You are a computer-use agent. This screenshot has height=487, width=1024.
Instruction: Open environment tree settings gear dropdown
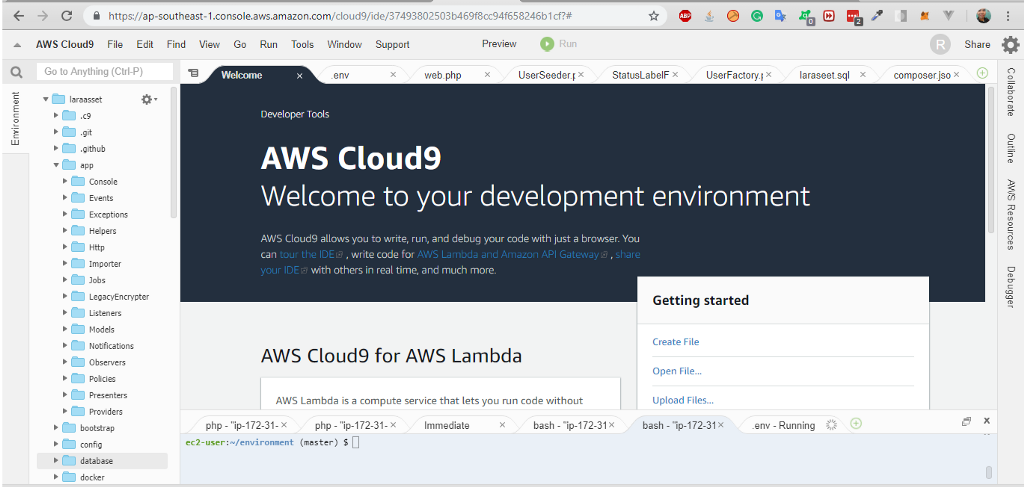(x=149, y=99)
